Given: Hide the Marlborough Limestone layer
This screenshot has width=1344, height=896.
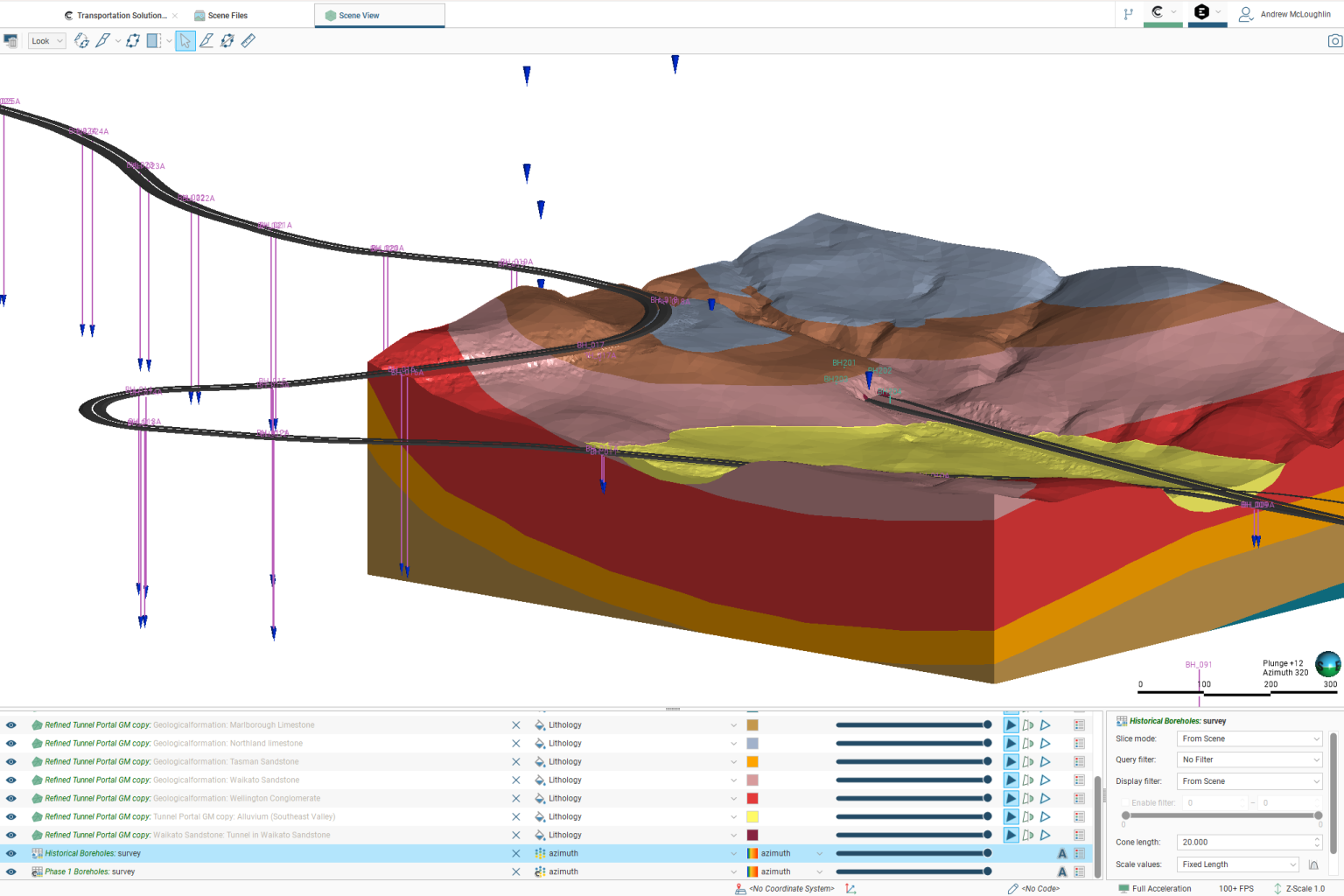Looking at the screenshot, I should click(x=10, y=724).
